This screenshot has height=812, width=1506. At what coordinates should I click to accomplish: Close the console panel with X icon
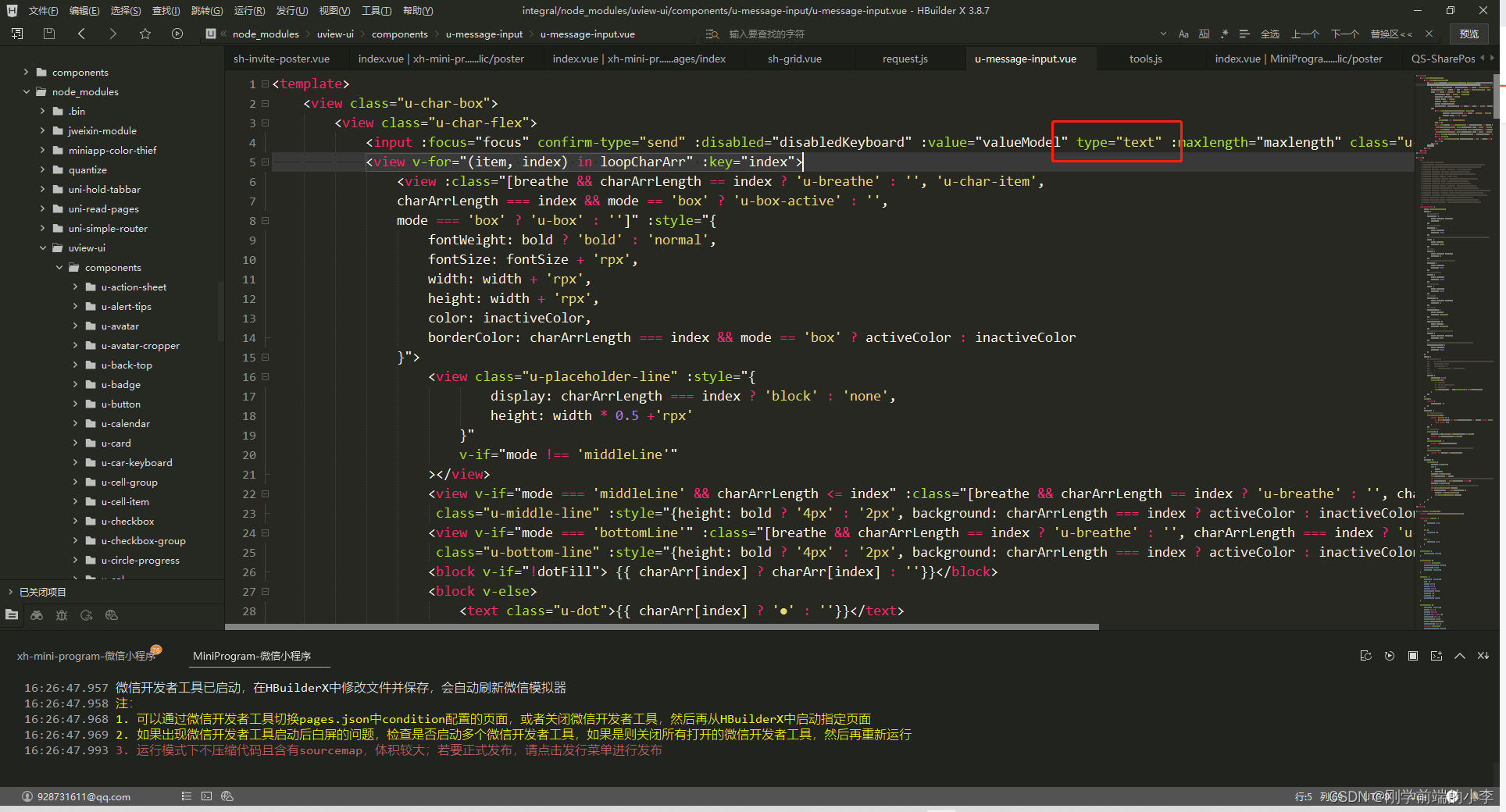pos(1483,656)
